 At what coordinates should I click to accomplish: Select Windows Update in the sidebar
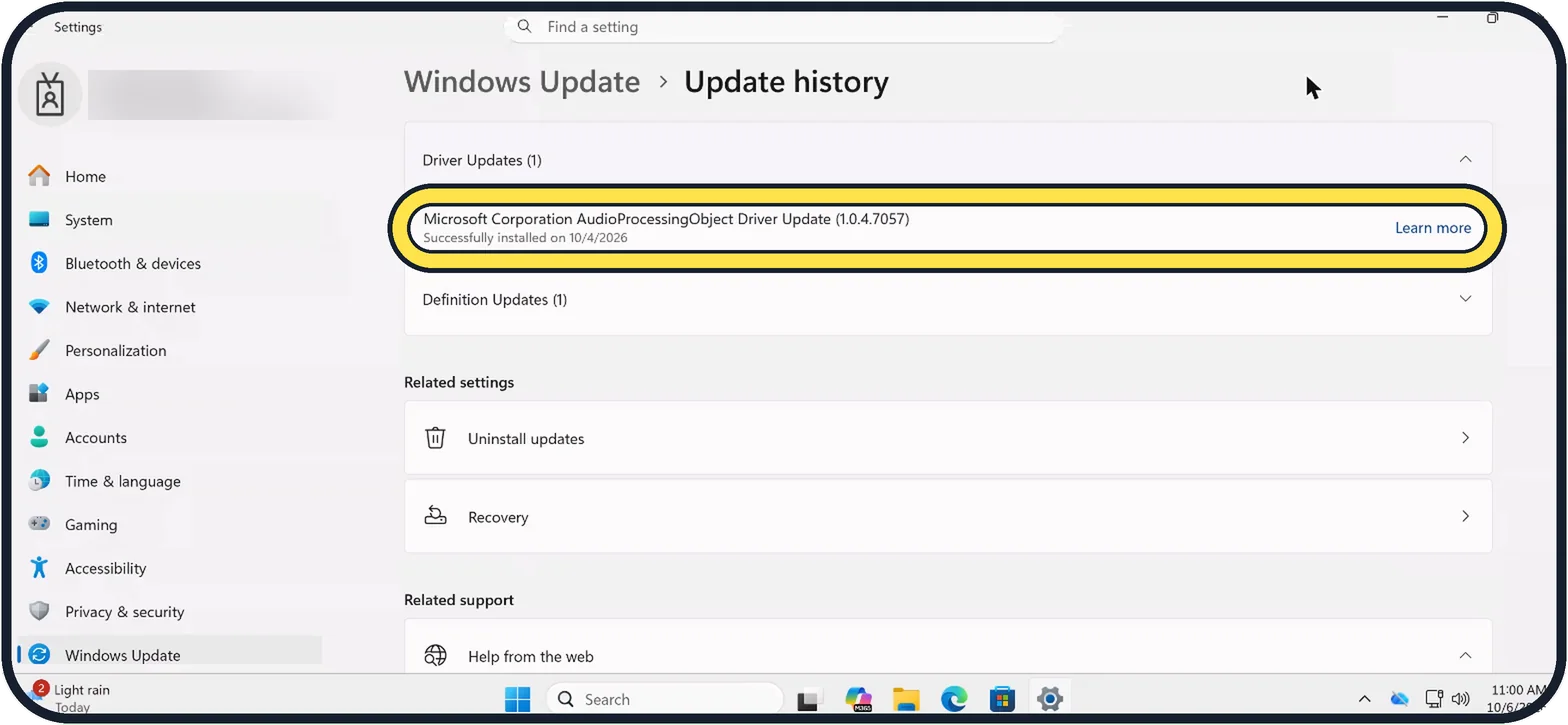[x=170, y=655]
